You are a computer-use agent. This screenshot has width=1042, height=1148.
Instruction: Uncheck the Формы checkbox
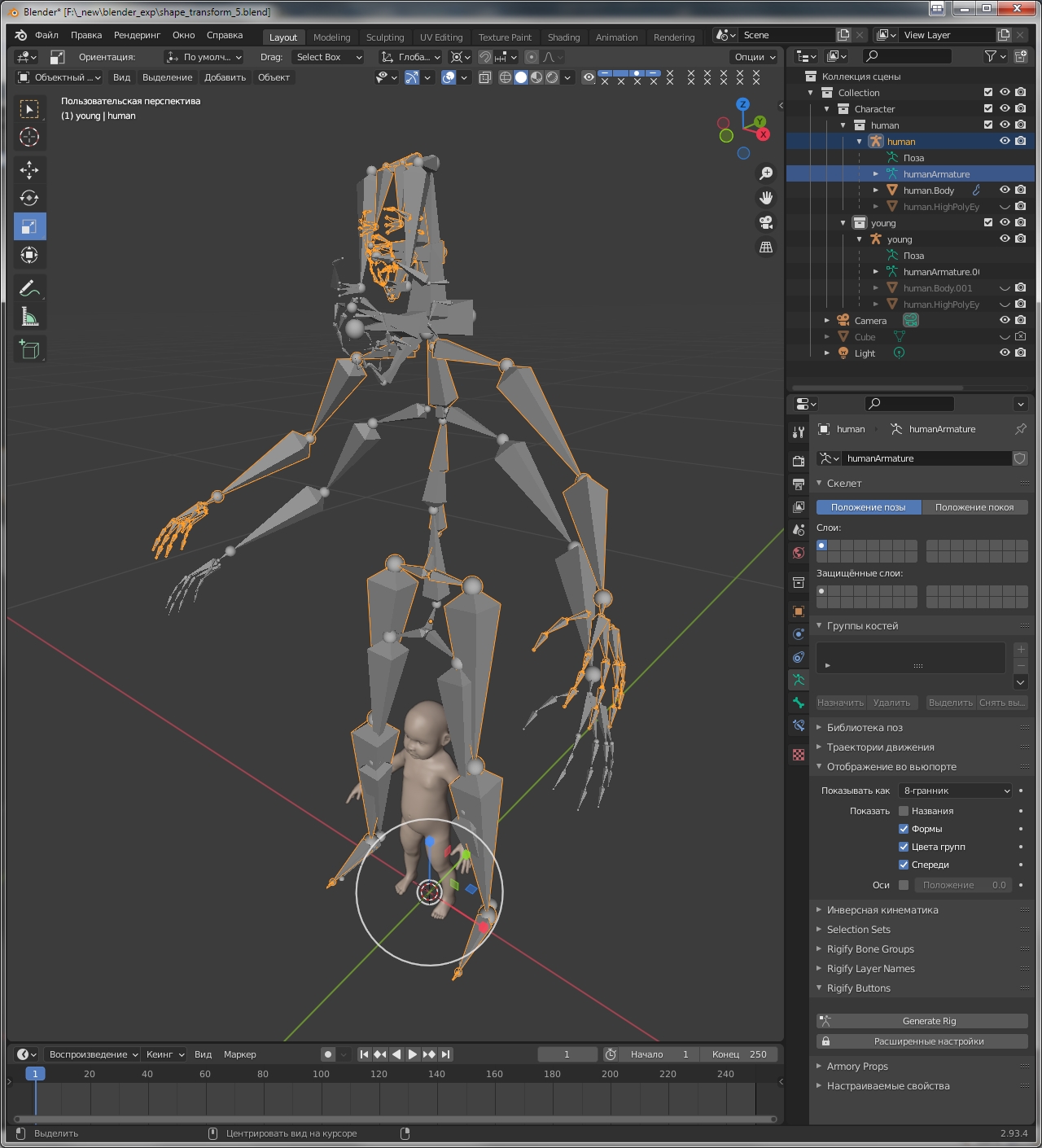coord(904,829)
